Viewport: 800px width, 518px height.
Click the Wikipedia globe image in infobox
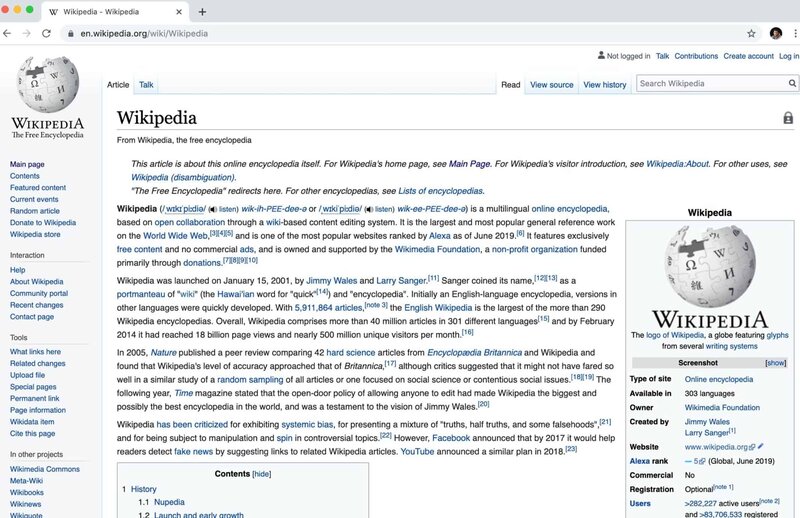[710, 266]
